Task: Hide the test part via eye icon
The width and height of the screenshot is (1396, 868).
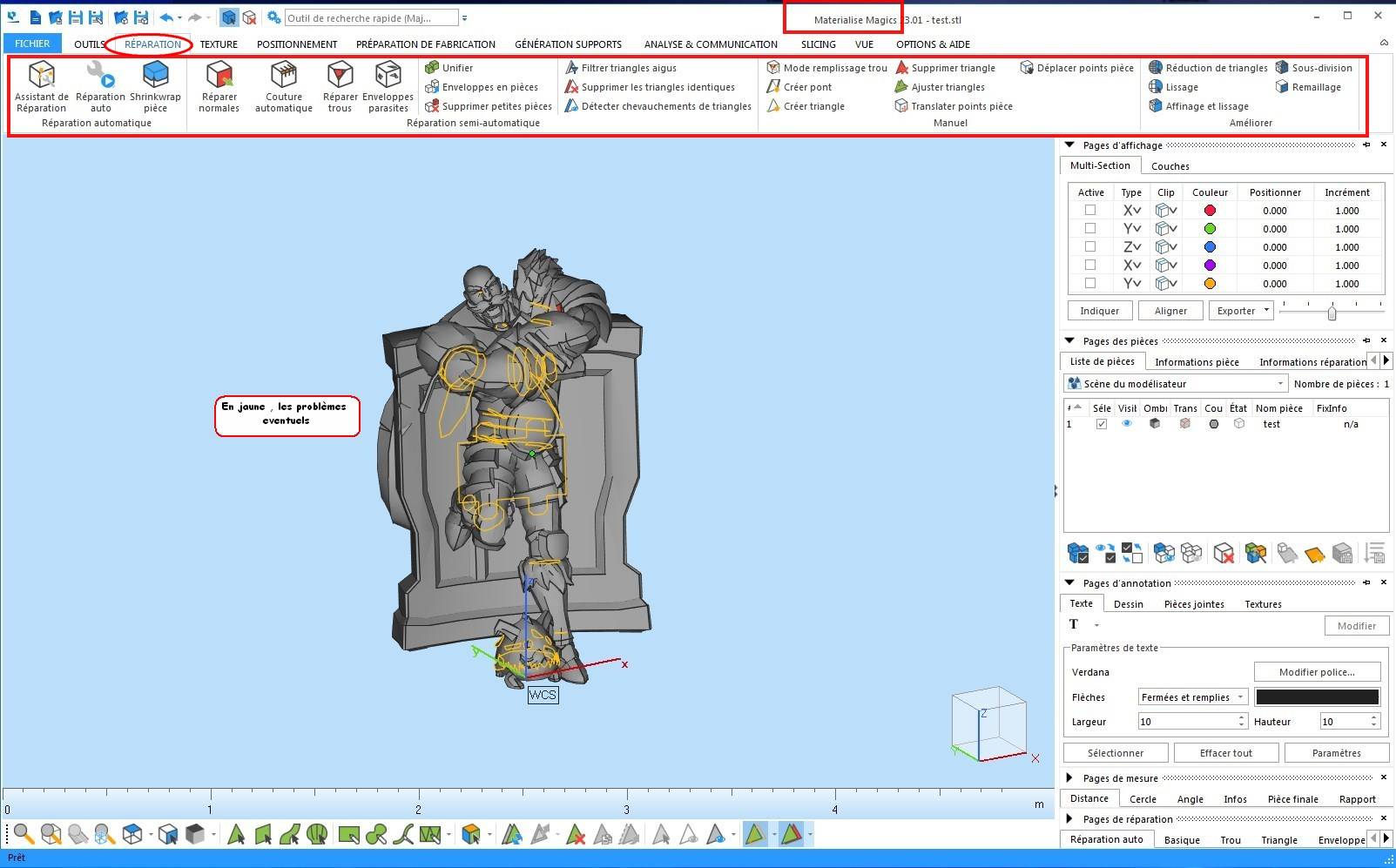Action: point(1127,424)
